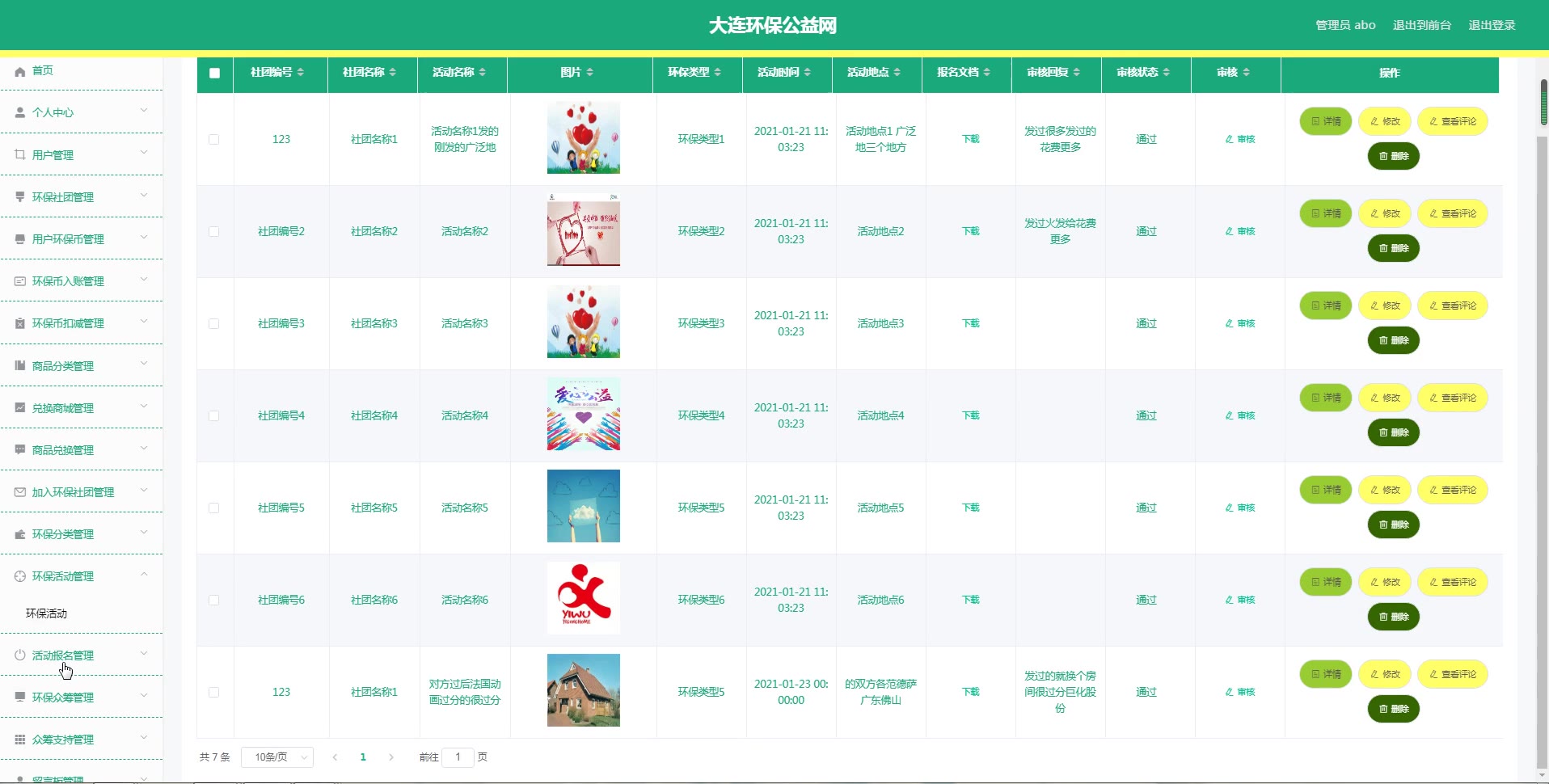The image size is (1549, 784).
Task: Click 查看评论 for the 社团编号4 row
Action: click(x=1453, y=398)
